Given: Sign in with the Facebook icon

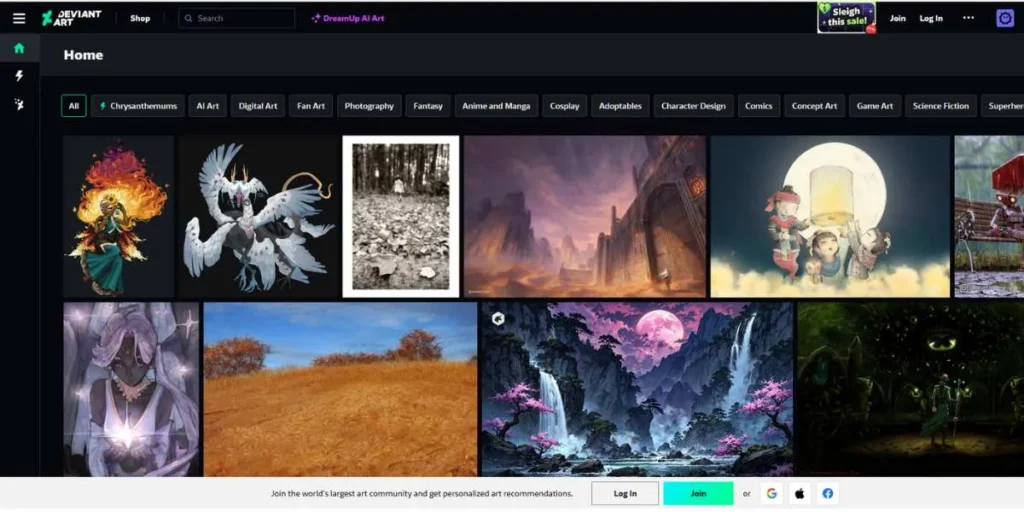Looking at the screenshot, I should coord(828,493).
